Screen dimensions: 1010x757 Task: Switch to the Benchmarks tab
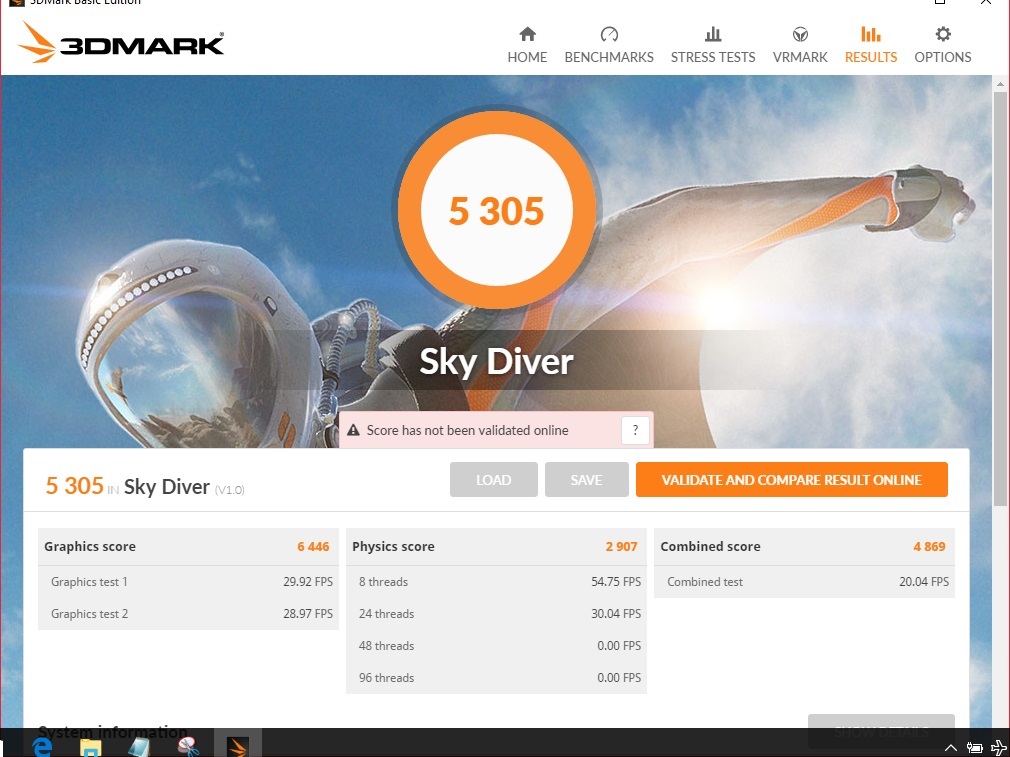(609, 45)
